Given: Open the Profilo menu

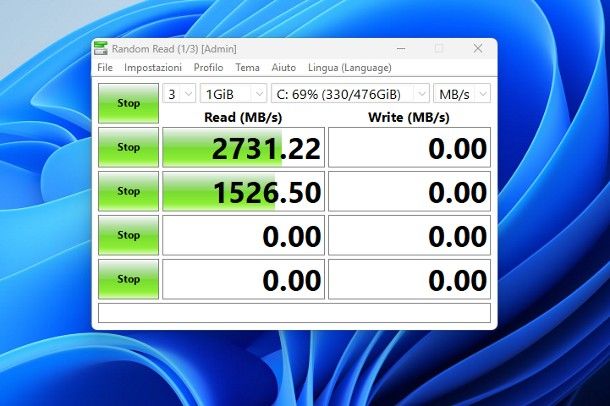Looking at the screenshot, I should coord(209,68).
